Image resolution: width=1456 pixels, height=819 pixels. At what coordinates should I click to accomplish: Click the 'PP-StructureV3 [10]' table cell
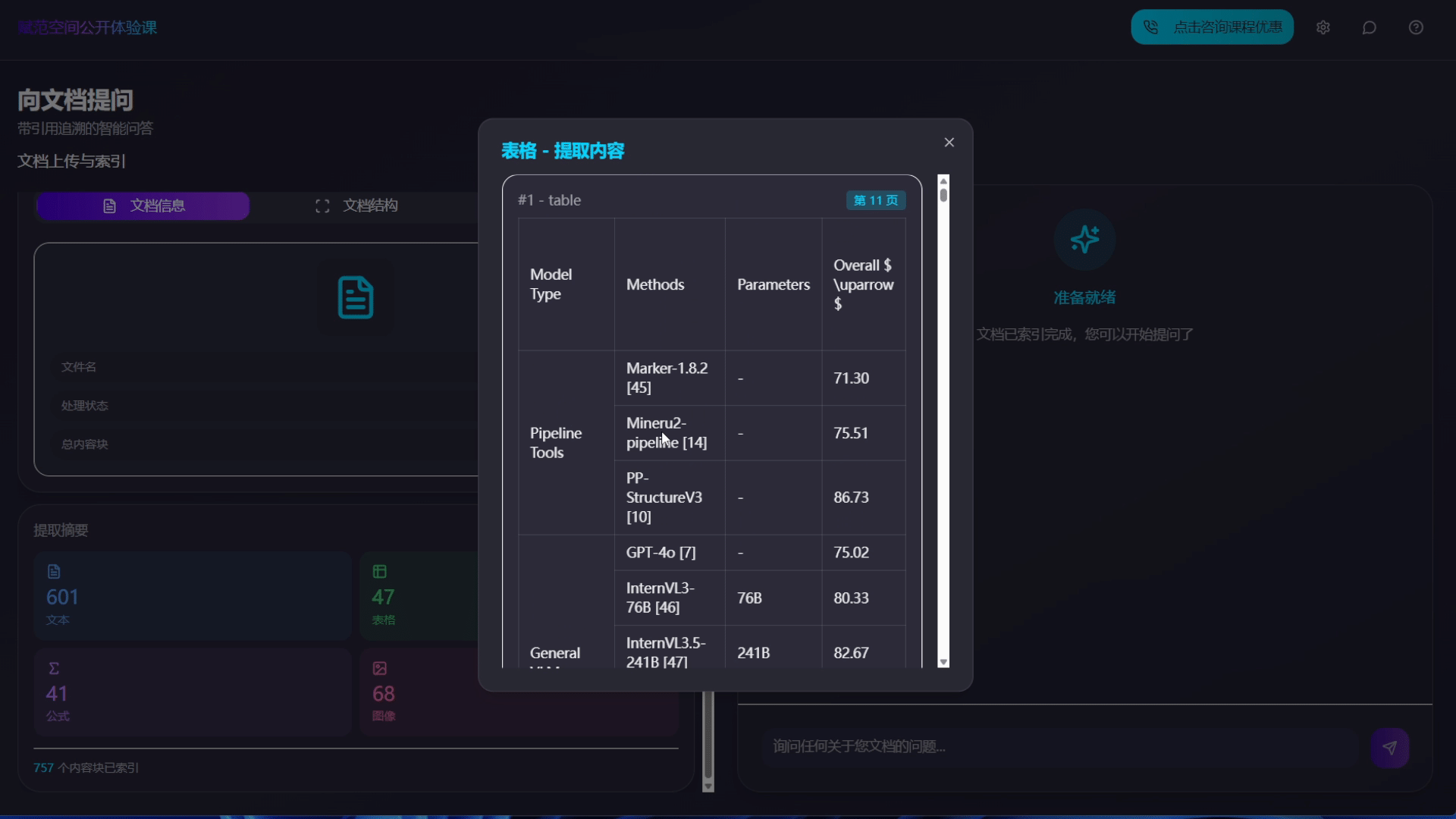[x=670, y=497]
